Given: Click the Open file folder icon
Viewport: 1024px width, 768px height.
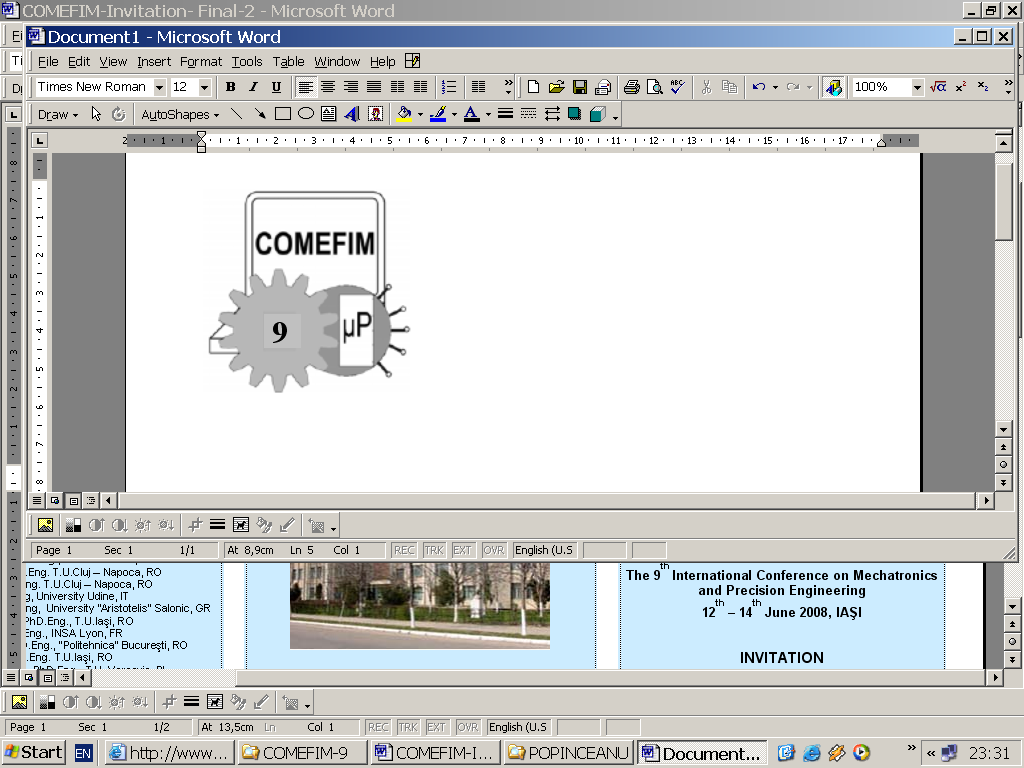Looking at the screenshot, I should [556, 87].
